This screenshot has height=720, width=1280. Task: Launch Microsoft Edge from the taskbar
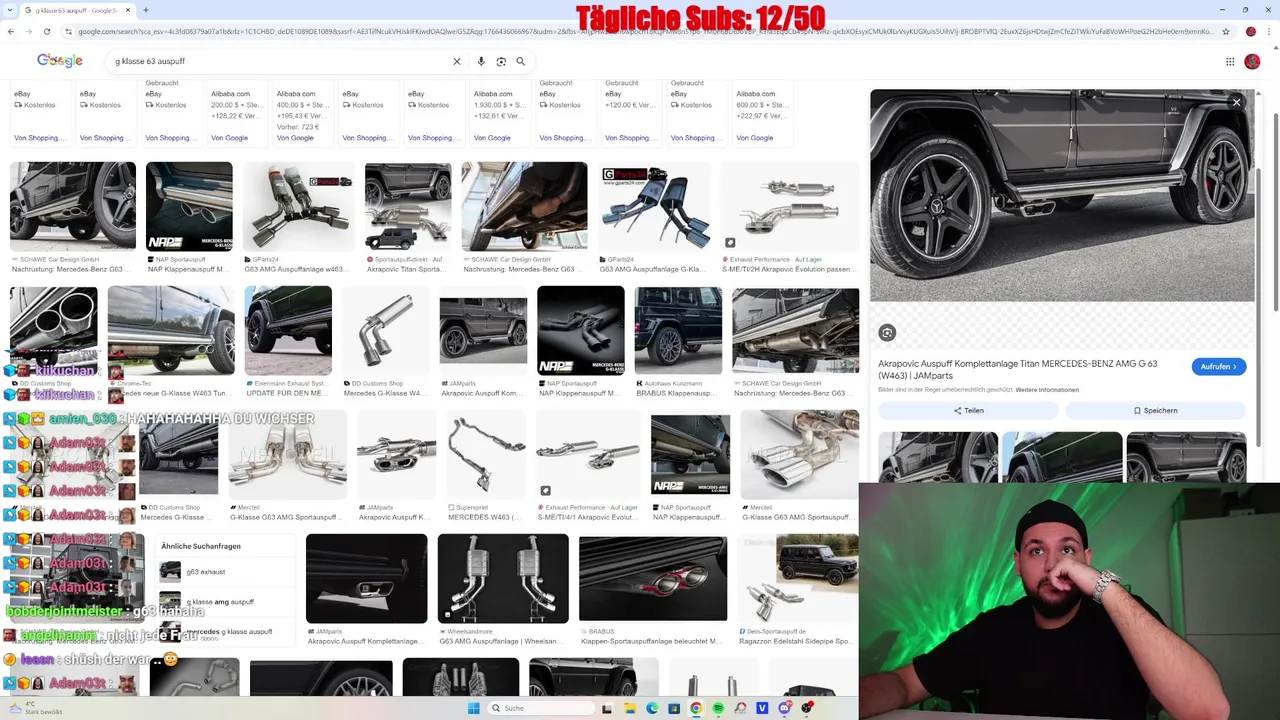(652, 708)
